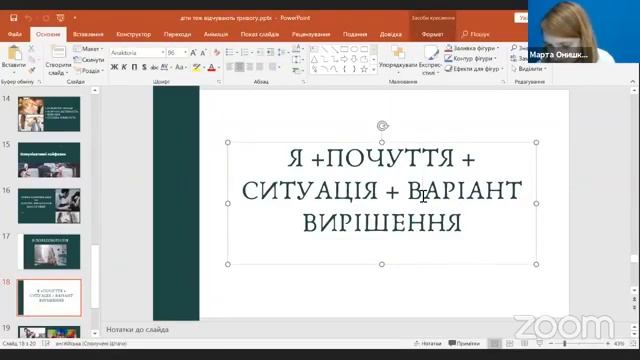Screen dimensions: 640x360
Task: Save the presentation with the floppy icon
Action: point(13,18)
